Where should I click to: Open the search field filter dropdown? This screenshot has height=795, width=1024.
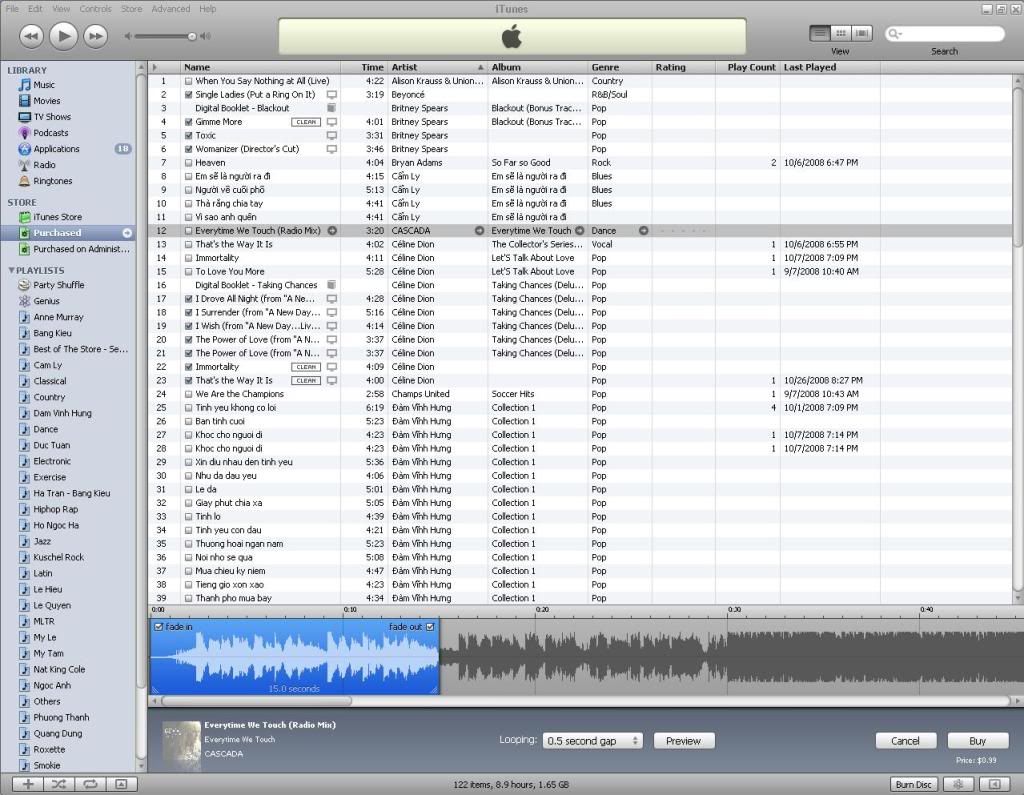pyautogui.click(x=898, y=33)
